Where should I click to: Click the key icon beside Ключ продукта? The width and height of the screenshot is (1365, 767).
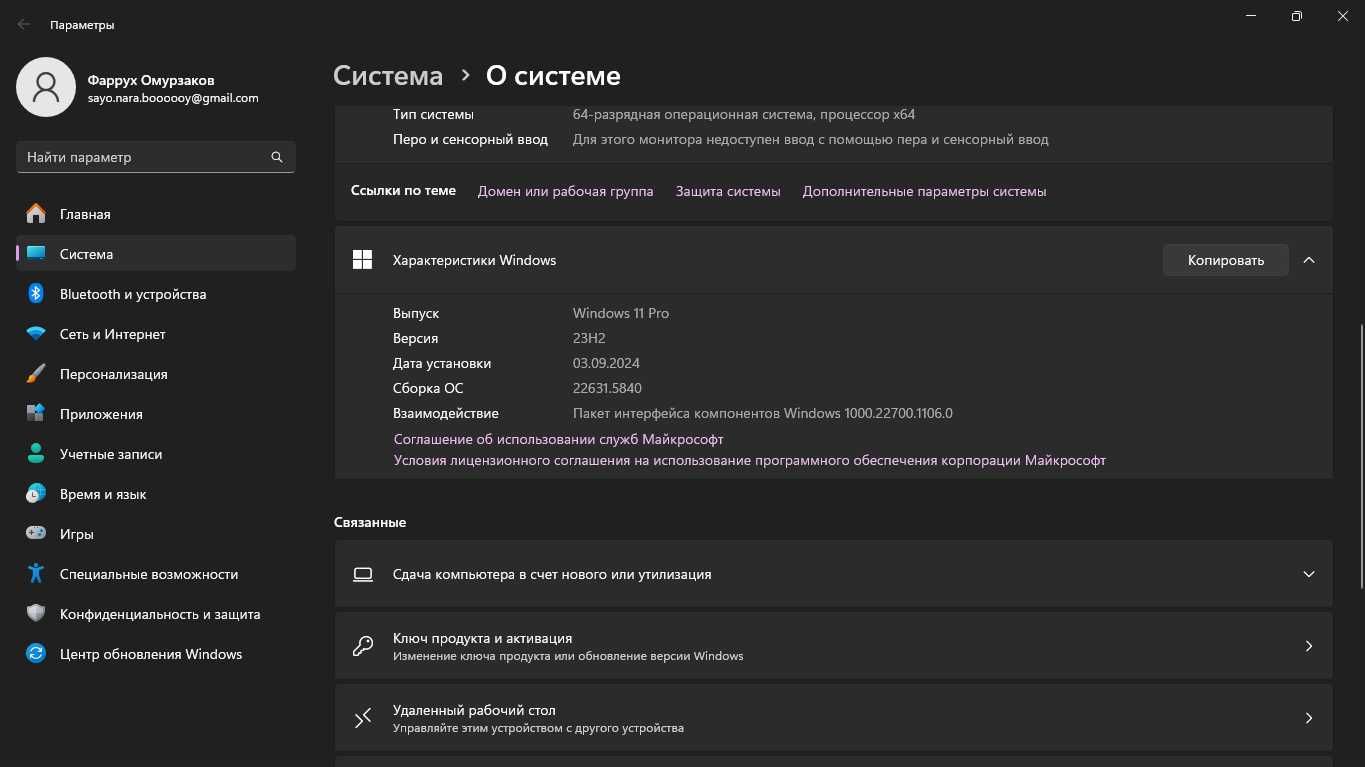pos(363,646)
